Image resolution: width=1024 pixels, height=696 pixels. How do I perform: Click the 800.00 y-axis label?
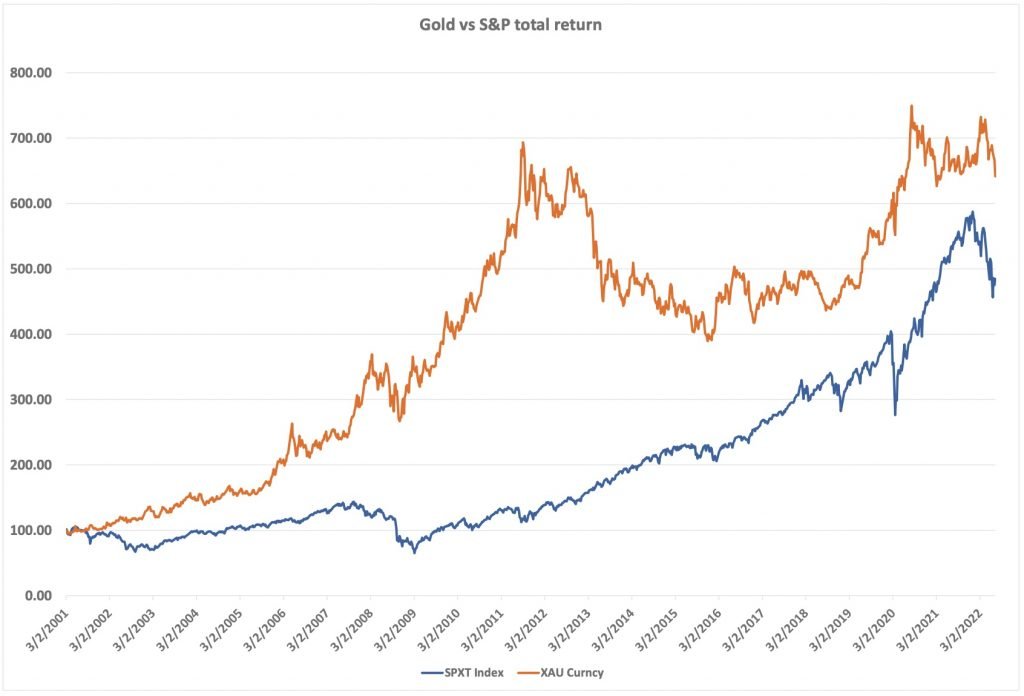click(32, 73)
